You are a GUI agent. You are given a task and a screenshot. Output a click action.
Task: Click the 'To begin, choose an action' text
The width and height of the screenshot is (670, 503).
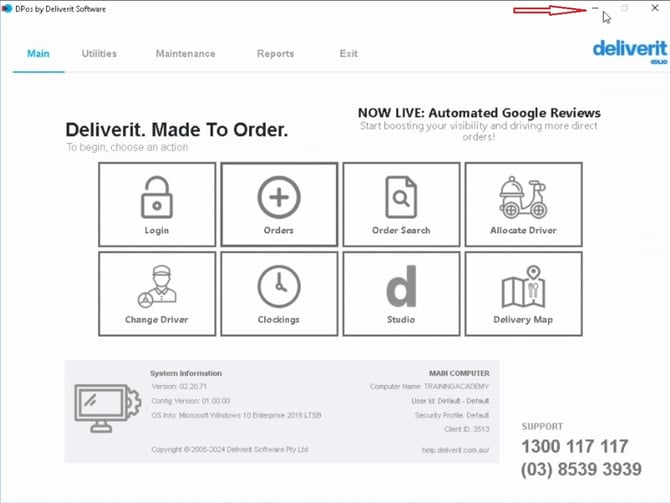click(127, 147)
